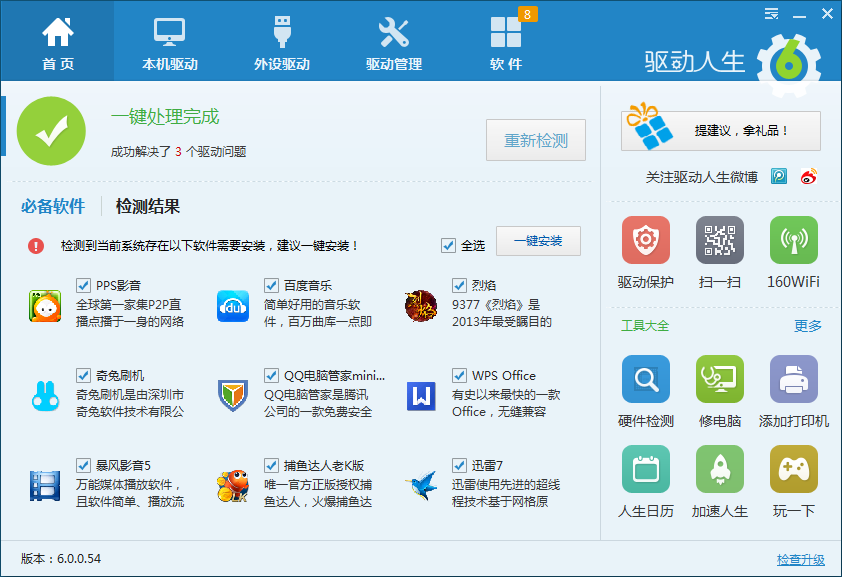Open the 玩一下 gamepad icon

point(794,469)
